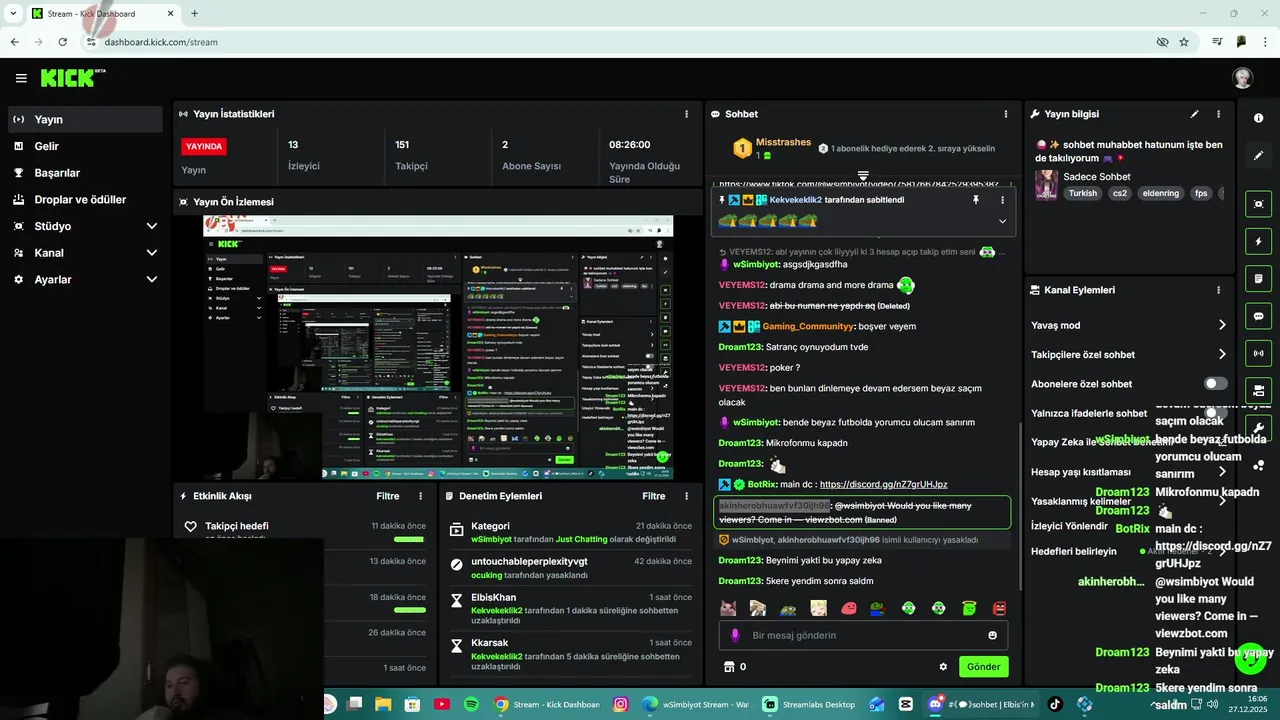Open Instagram from the taskbar
The width and height of the screenshot is (1280, 720).
point(620,704)
